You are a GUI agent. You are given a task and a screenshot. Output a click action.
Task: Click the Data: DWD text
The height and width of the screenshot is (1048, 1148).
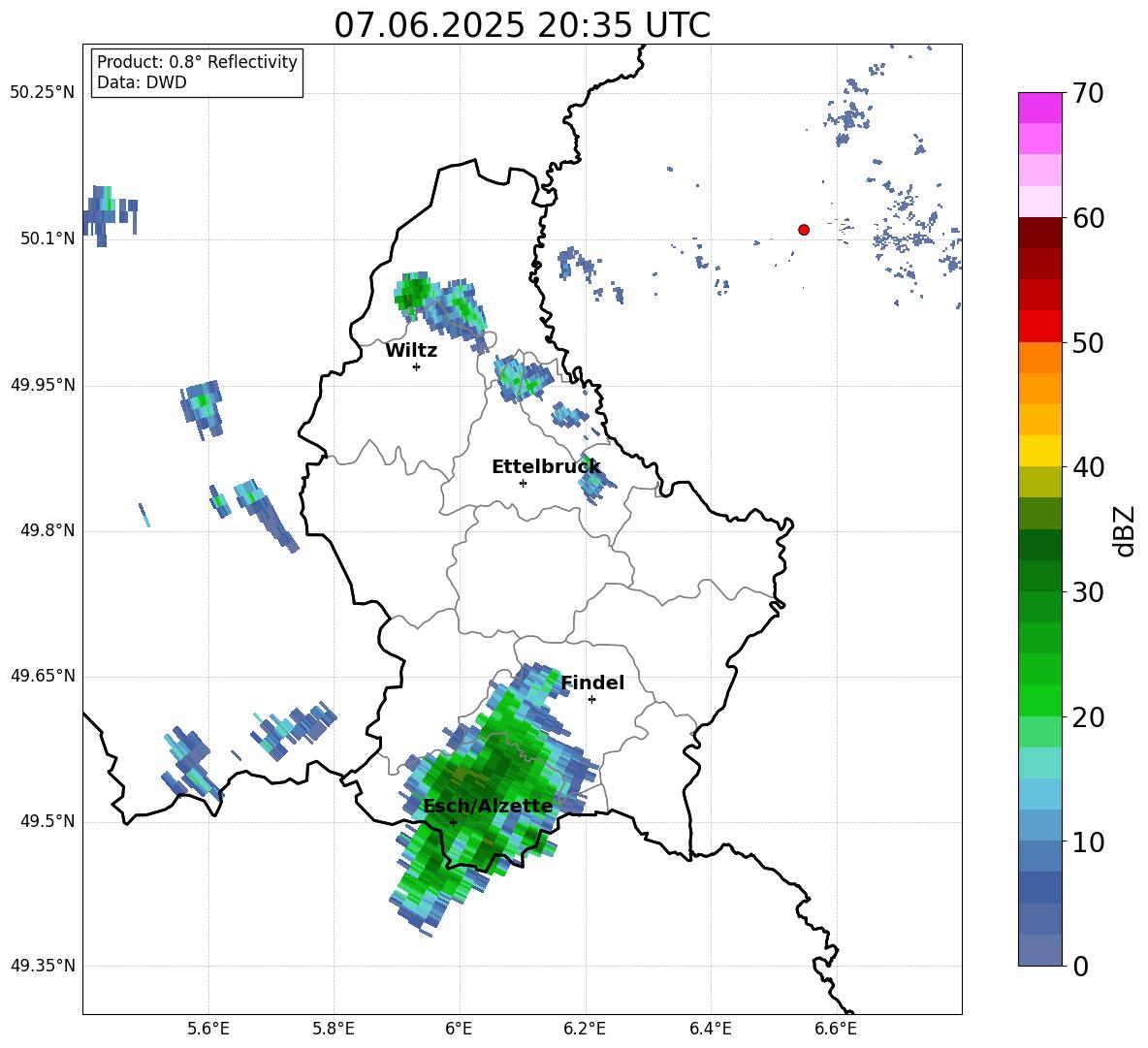(142, 82)
